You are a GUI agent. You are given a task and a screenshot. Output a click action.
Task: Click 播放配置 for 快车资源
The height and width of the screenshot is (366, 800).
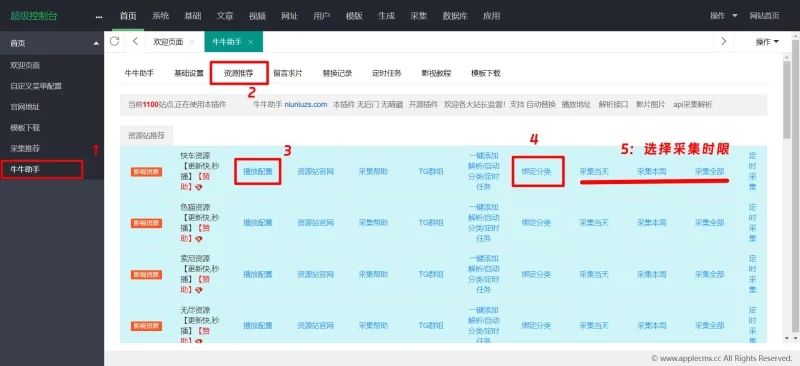[258, 172]
